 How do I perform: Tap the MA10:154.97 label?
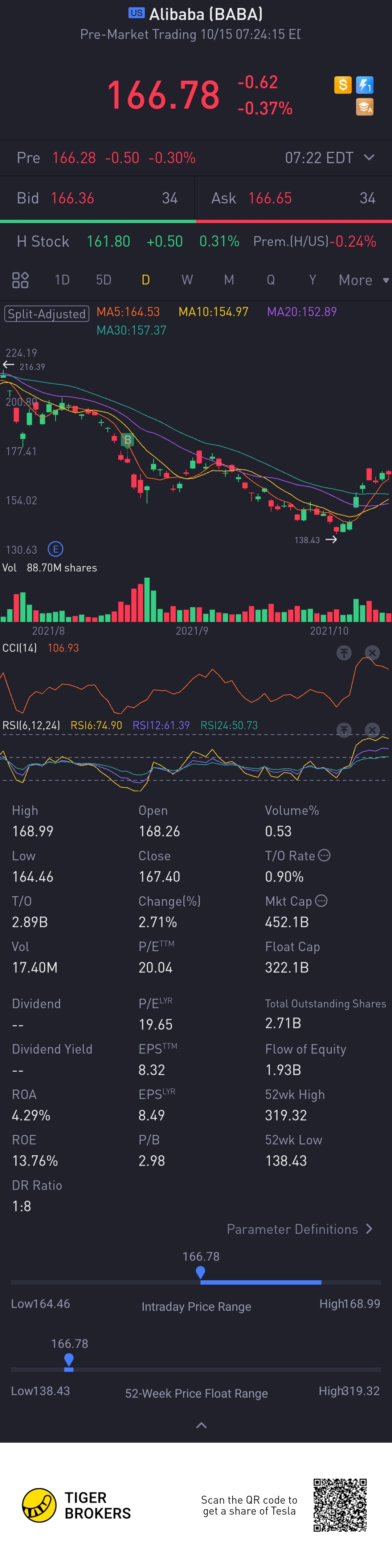pyautogui.click(x=213, y=312)
